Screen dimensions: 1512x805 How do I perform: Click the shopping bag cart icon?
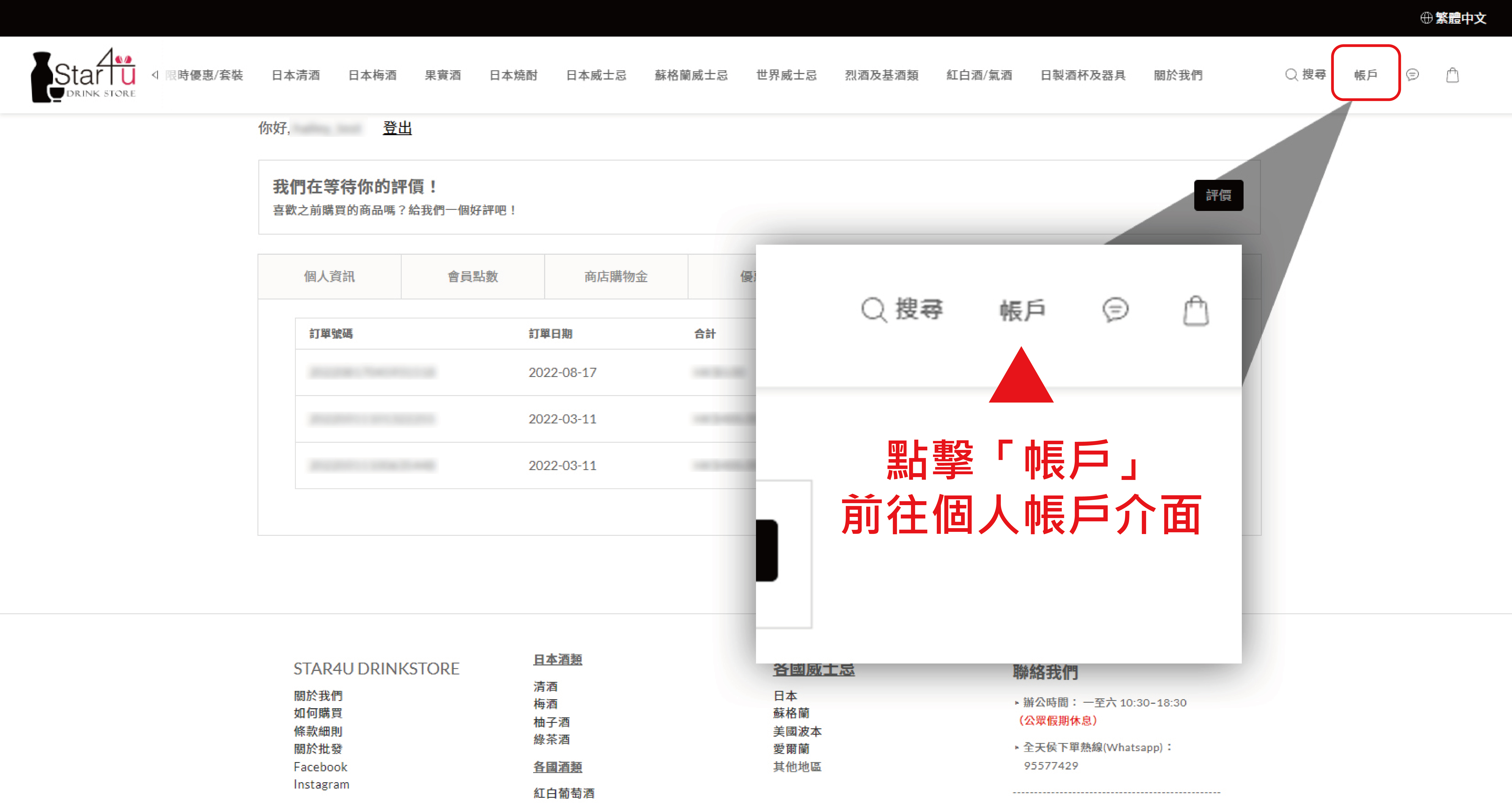pyautogui.click(x=1452, y=75)
